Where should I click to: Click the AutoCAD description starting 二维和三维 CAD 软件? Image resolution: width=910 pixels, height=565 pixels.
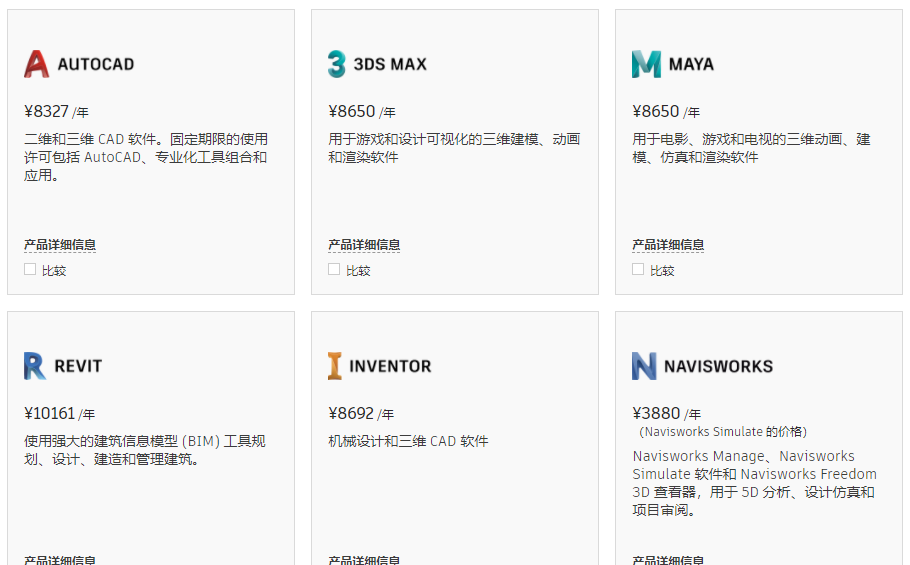[146, 157]
